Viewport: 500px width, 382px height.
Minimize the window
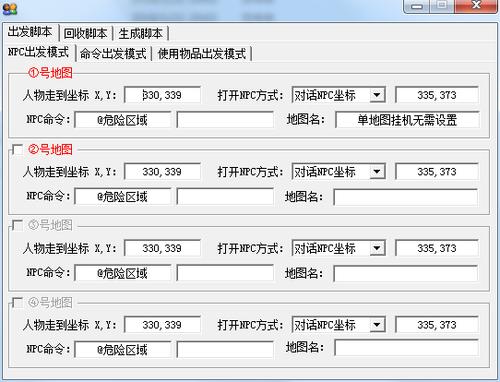click(x=417, y=6)
